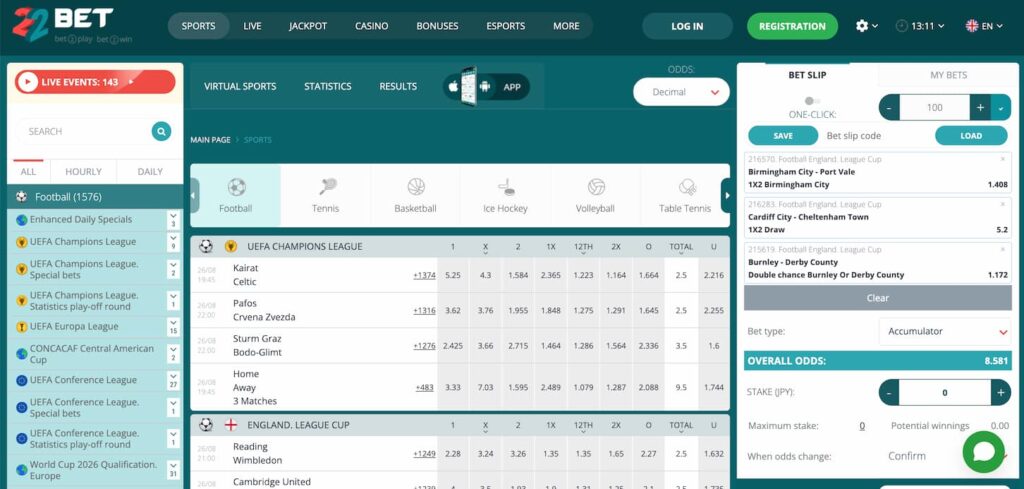This screenshot has width=1024, height=489.
Task: Click the REGISTRATION button
Action: (792, 26)
